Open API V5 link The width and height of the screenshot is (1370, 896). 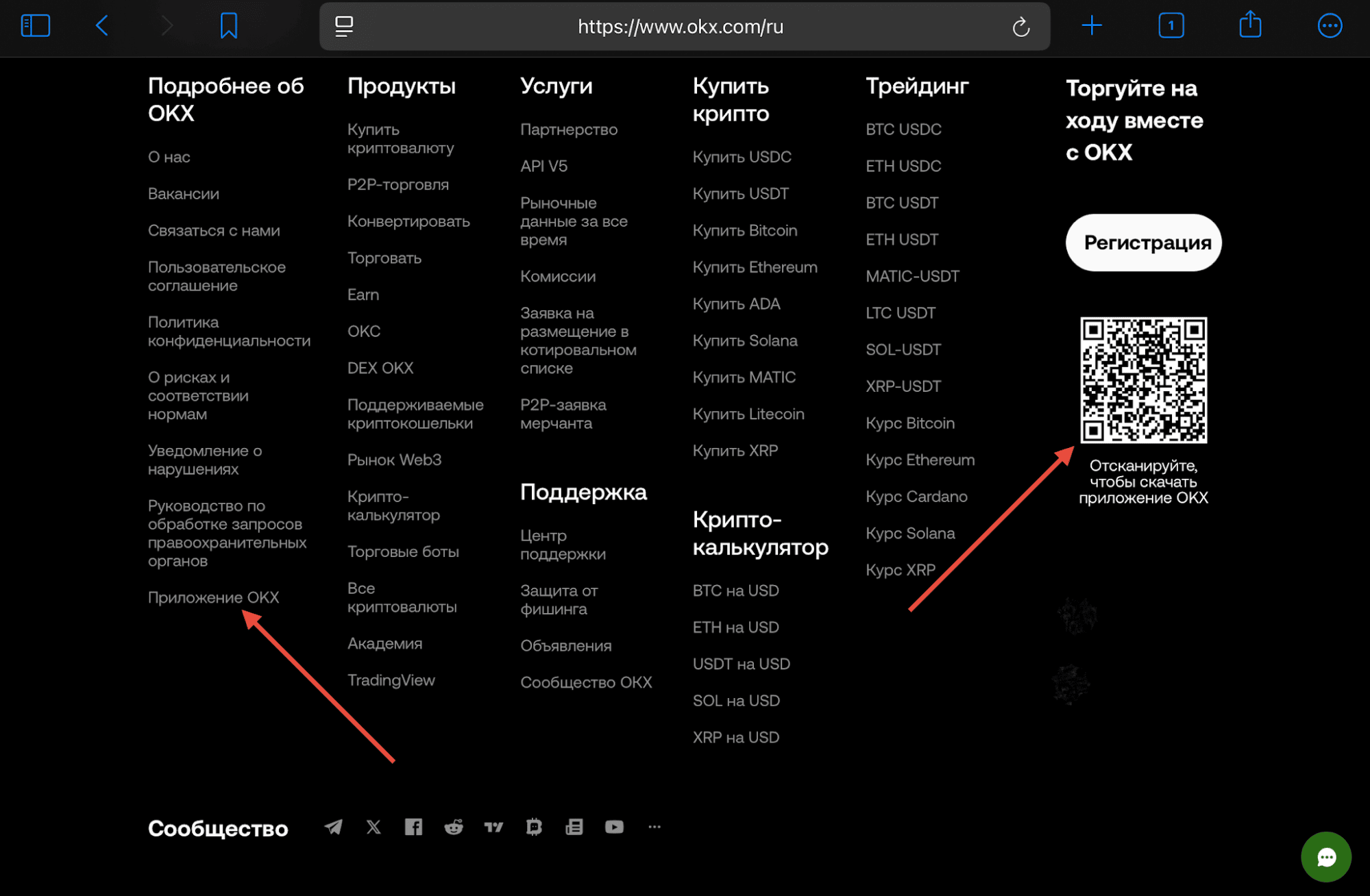(x=543, y=166)
